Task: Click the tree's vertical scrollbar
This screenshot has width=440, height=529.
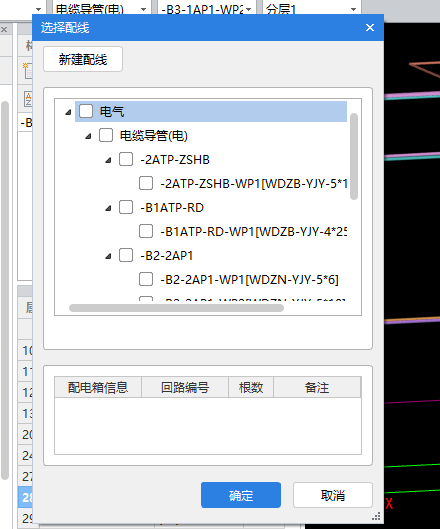Action: pos(354,157)
